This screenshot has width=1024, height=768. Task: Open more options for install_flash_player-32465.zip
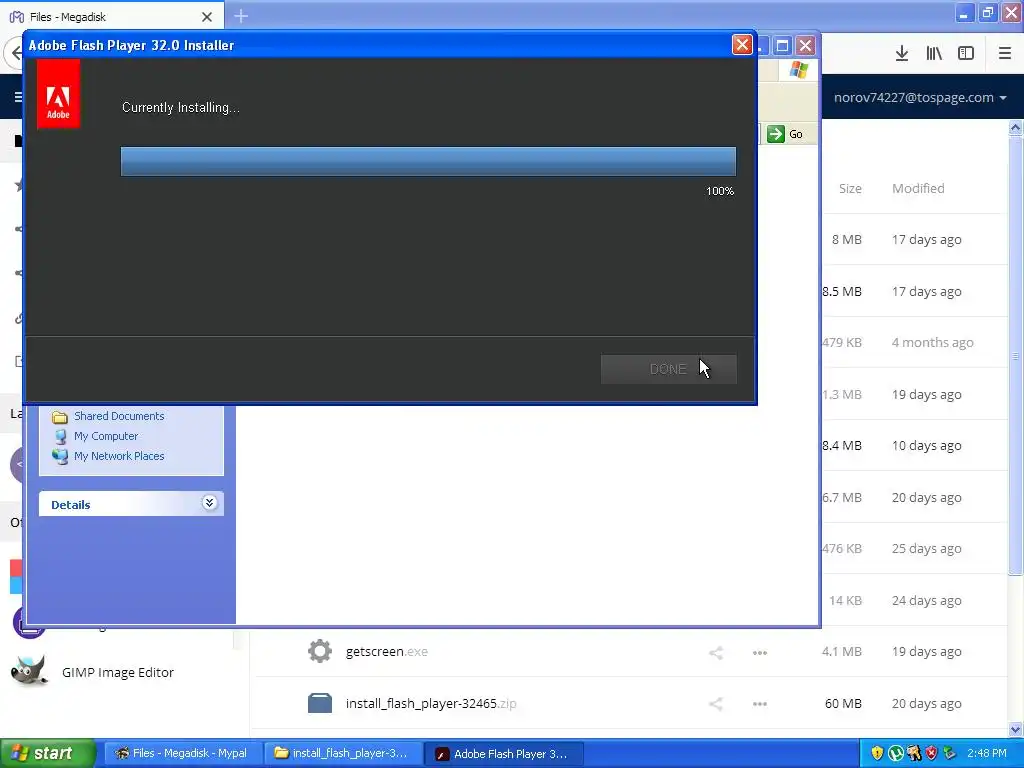point(760,704)
